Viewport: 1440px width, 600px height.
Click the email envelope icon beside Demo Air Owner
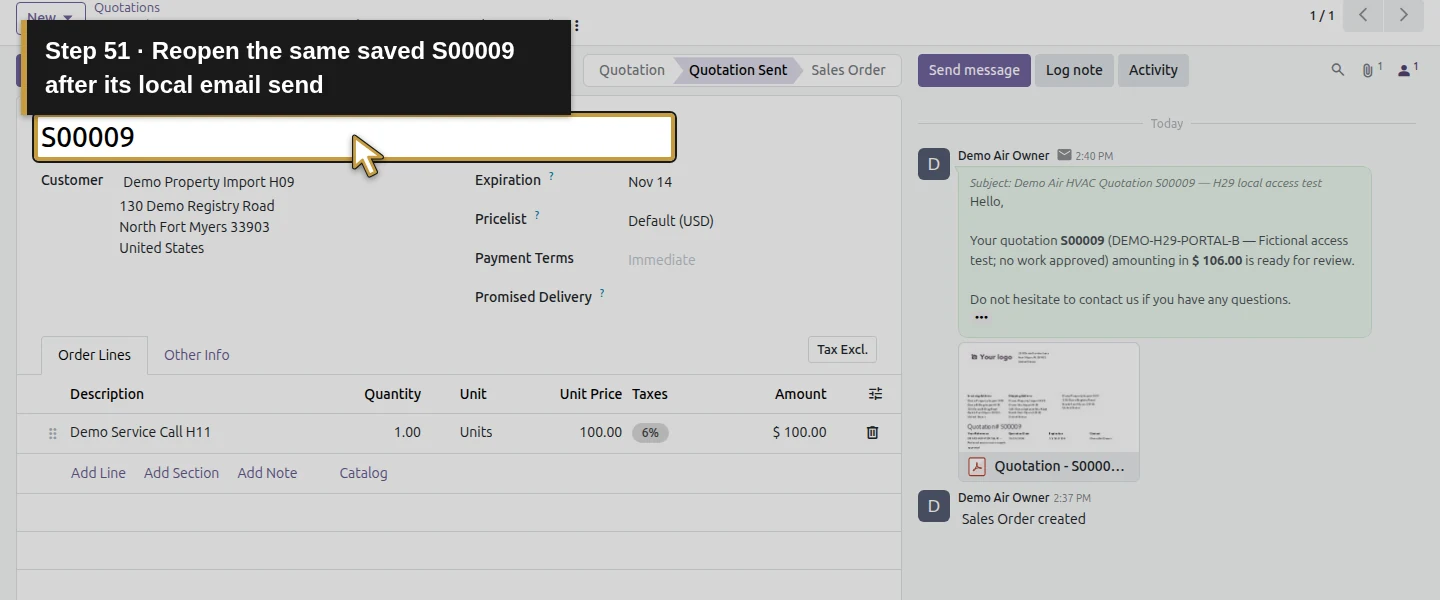coord(1064,156)
